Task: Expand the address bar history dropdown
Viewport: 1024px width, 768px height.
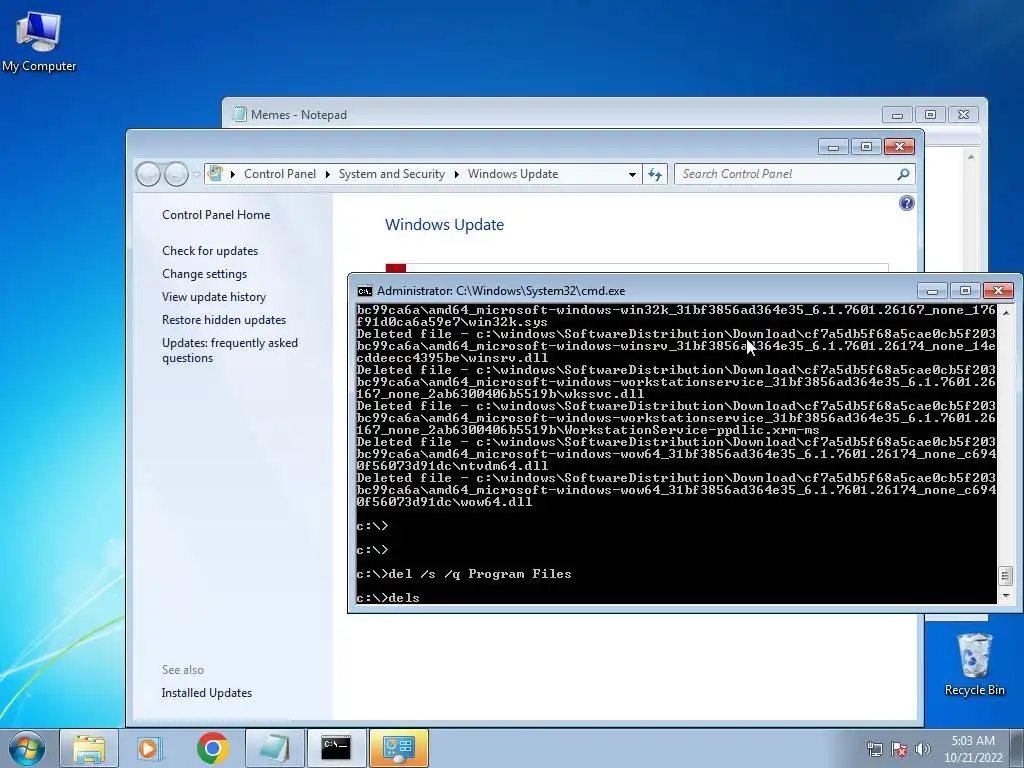Action: coord(632,174)
